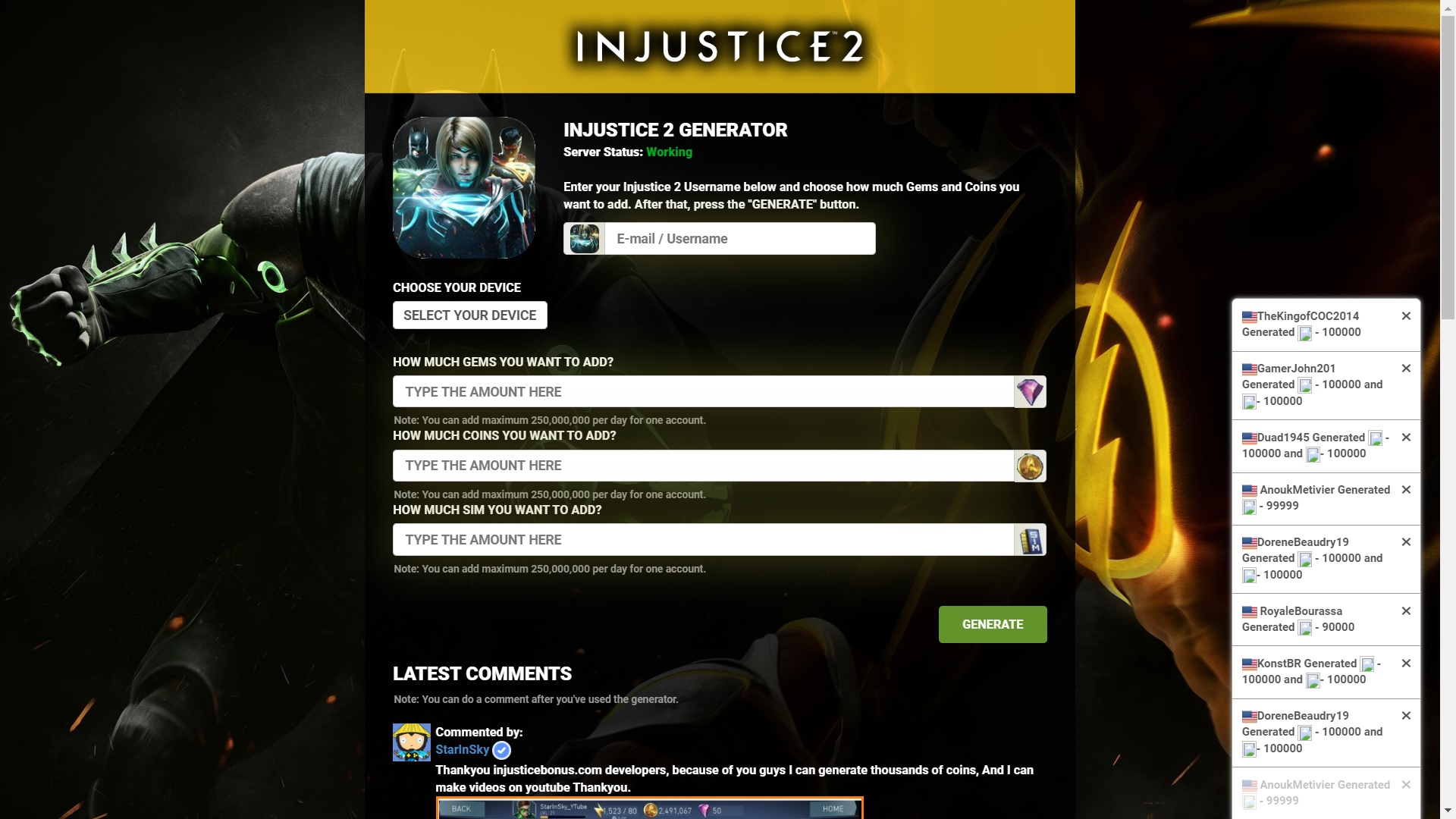
Task: Click the Coins icon next to coins field
Action: click(1028, 465)
